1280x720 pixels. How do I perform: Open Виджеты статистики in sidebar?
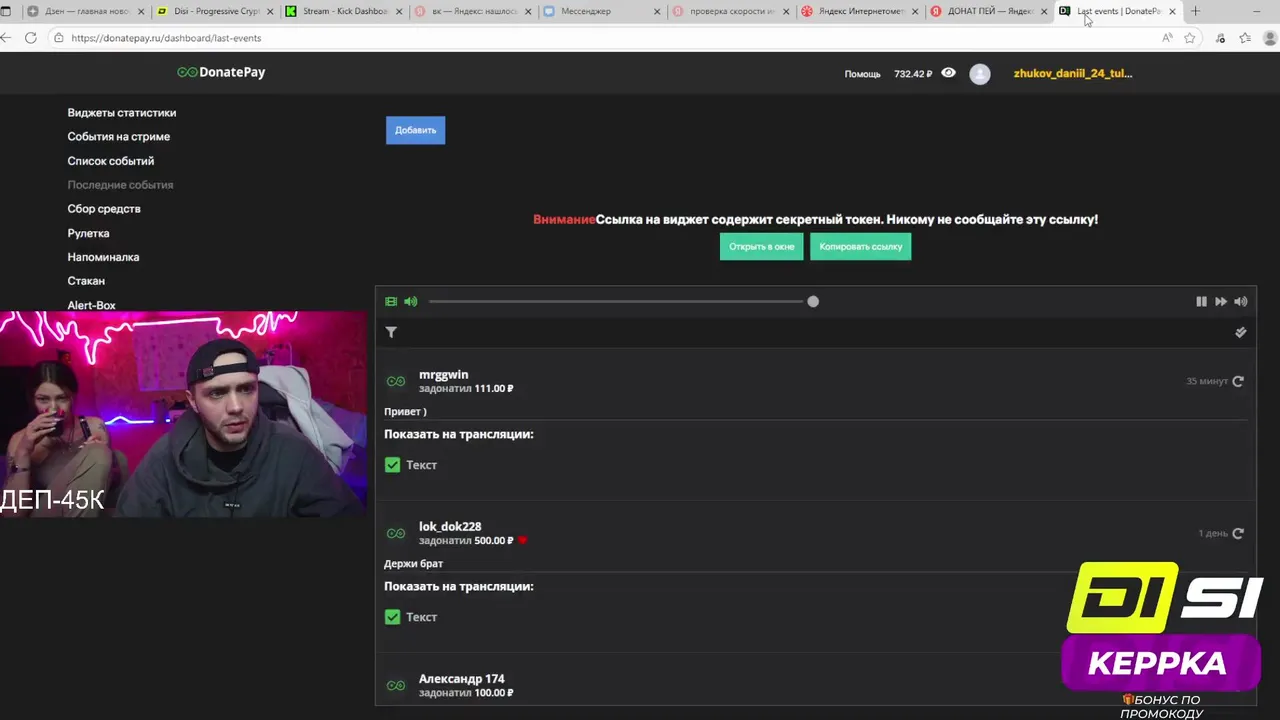[x=122, y=113]
